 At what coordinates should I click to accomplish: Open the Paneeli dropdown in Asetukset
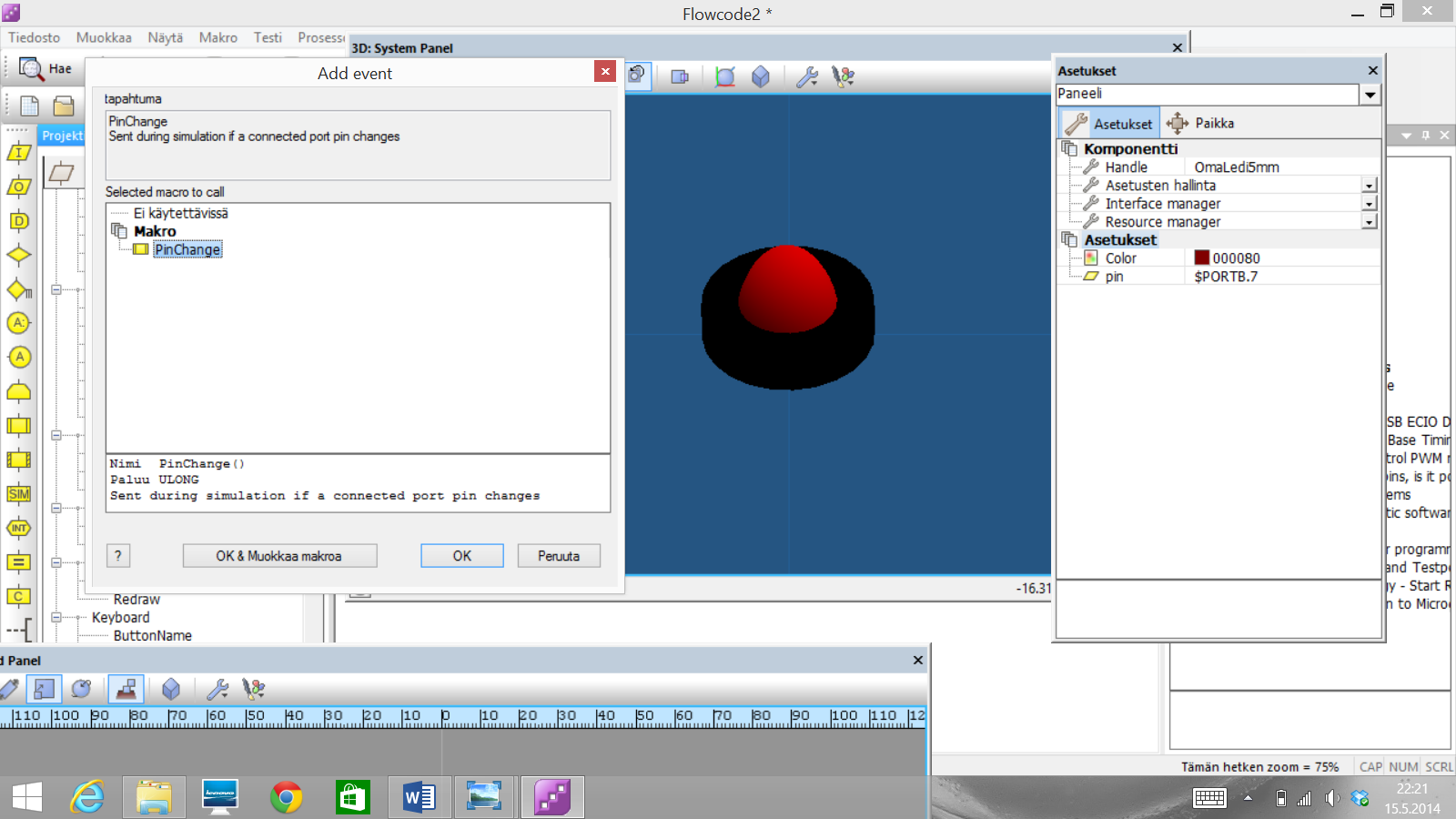(x=1370, y=94)
